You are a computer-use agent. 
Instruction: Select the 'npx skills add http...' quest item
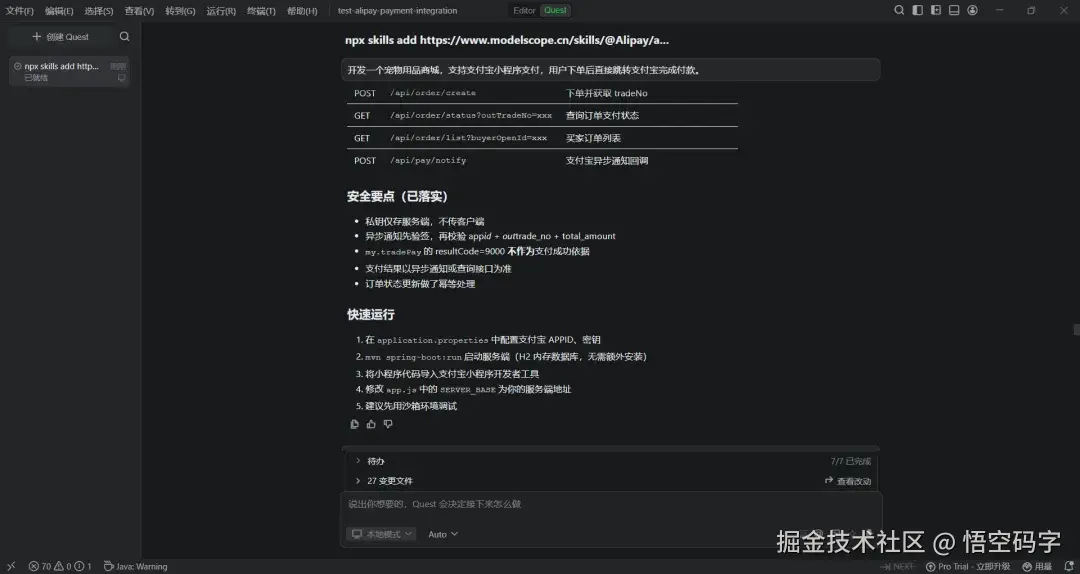coord(69,72)
